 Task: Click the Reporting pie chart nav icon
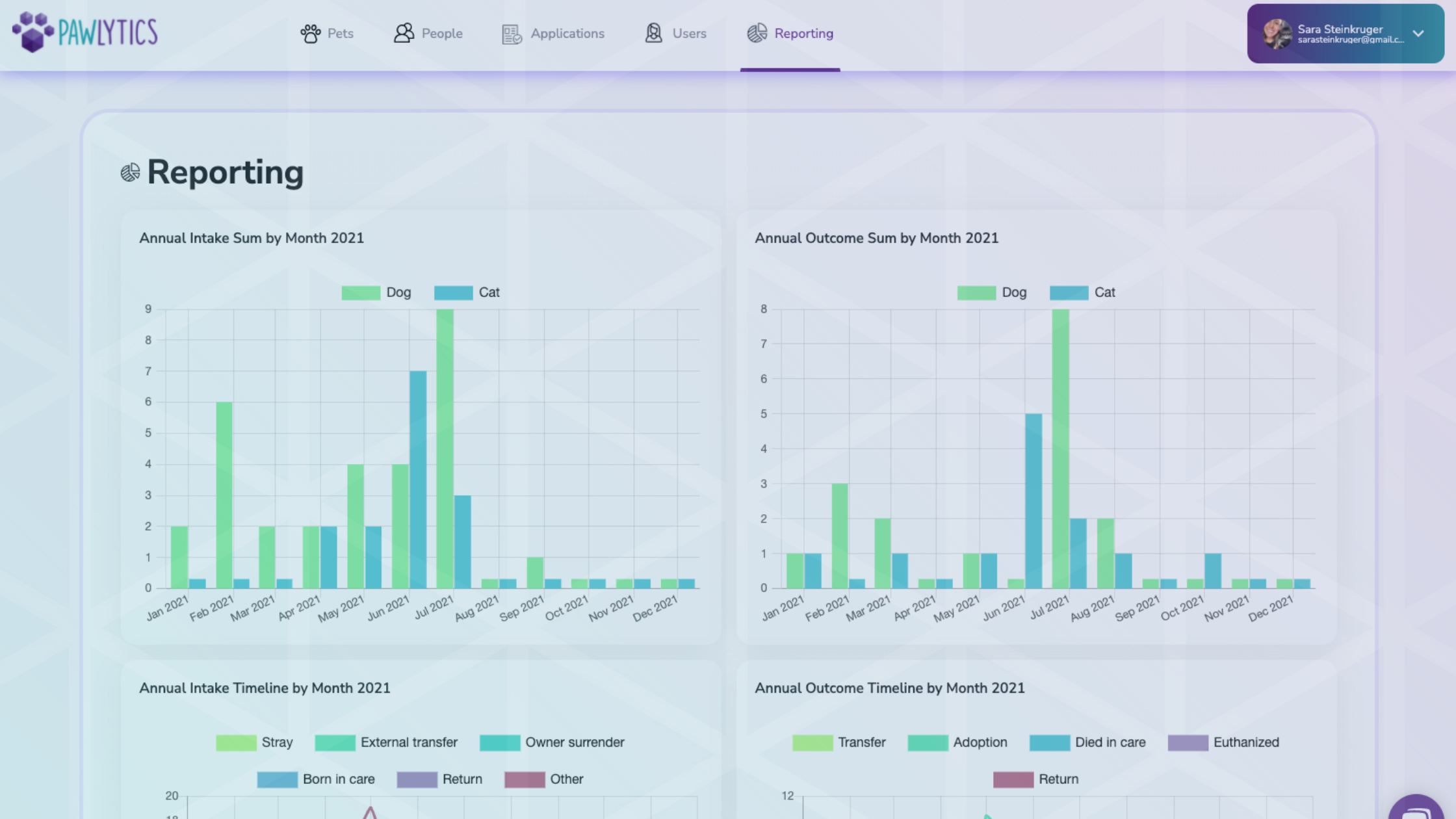[x=757, y=33]
